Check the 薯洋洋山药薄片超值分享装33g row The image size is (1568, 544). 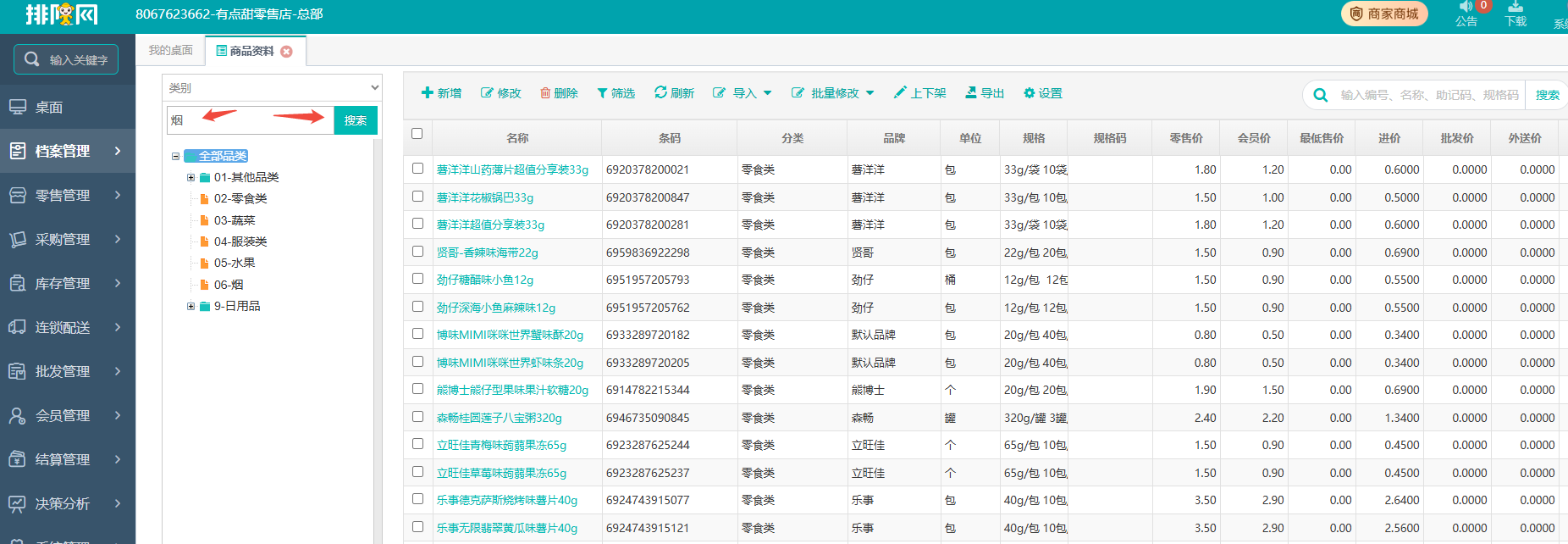tap(417, 169)
